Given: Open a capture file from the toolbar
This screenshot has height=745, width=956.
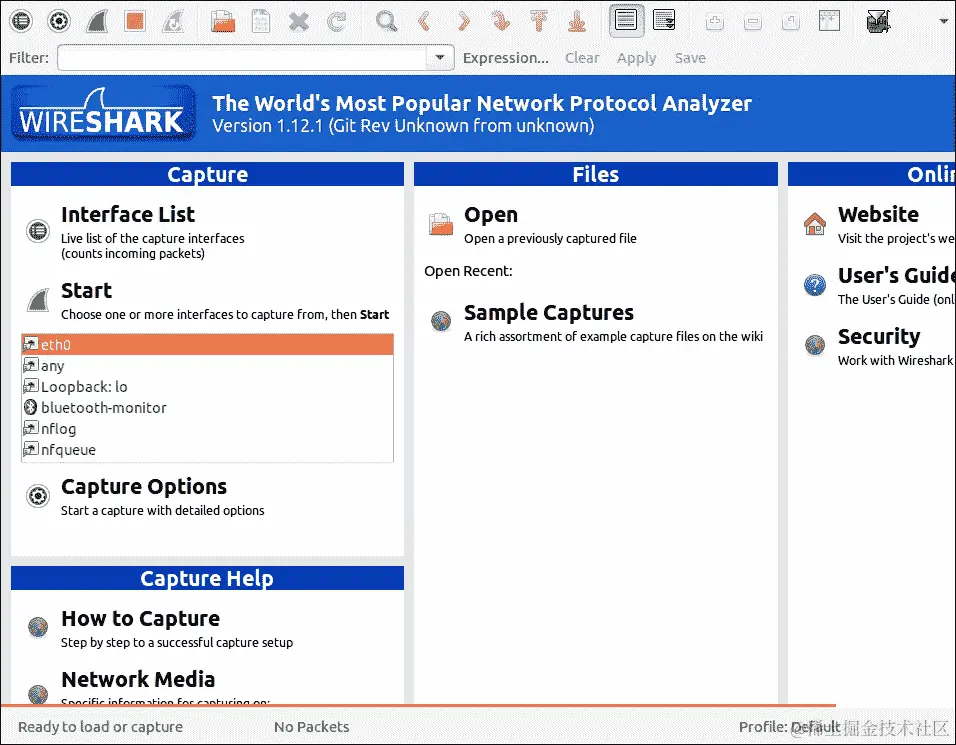Looking at the screenshot, I should point(223,21).
